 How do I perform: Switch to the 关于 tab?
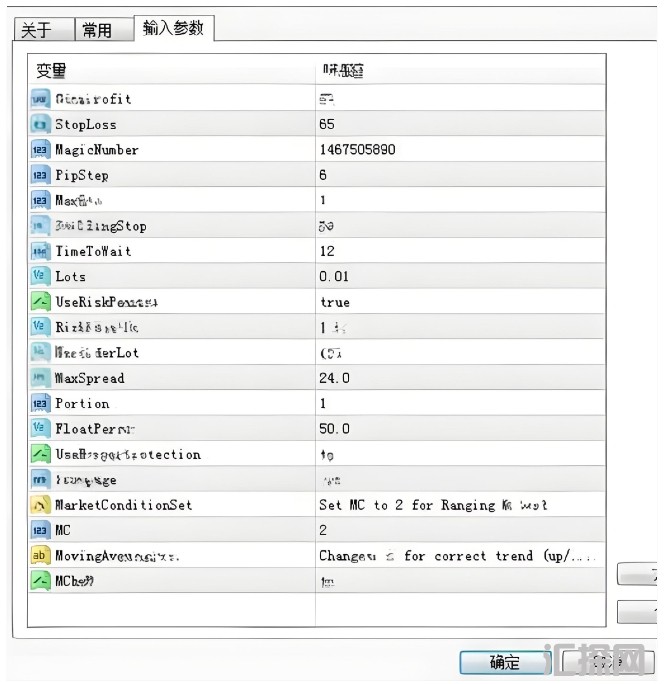[44, 30]
